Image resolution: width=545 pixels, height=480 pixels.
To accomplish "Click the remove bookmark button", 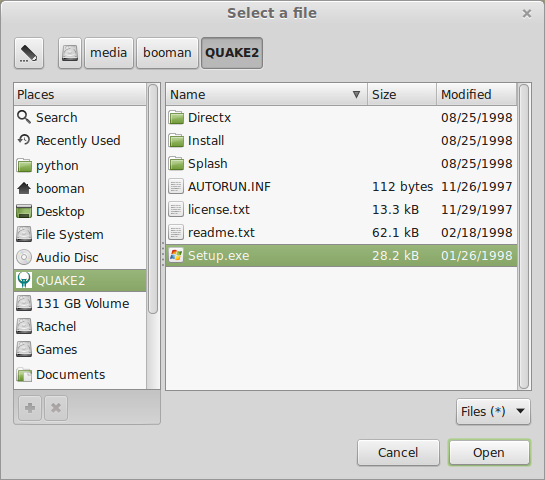I will click(56, 408).
